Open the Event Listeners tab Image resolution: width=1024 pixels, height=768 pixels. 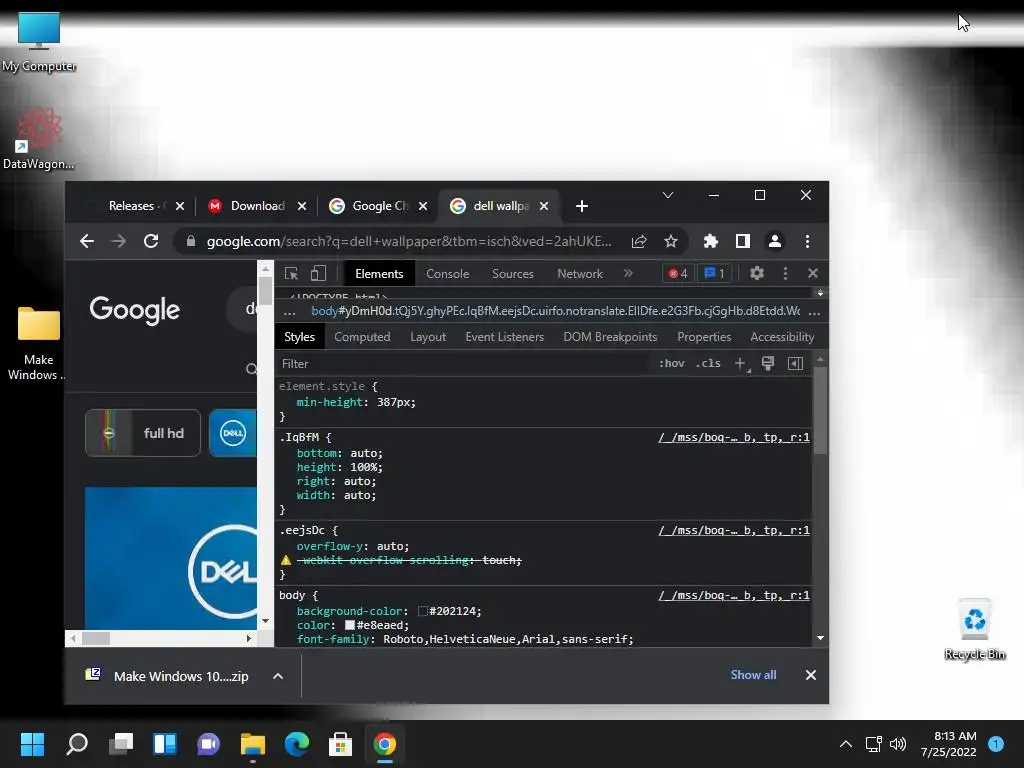click(504, 337)
